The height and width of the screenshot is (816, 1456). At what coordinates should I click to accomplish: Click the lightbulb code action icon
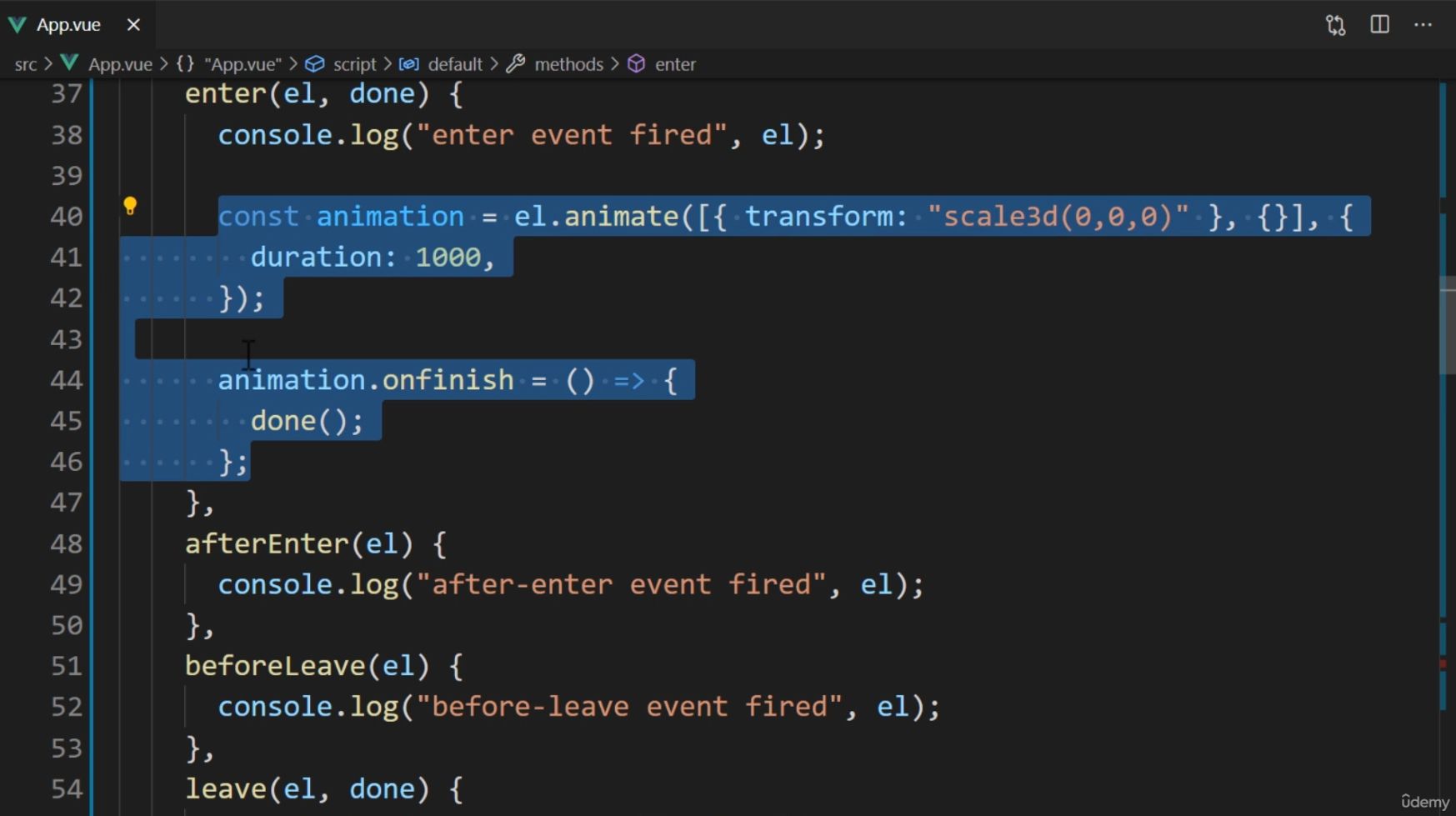click(130, 206)
